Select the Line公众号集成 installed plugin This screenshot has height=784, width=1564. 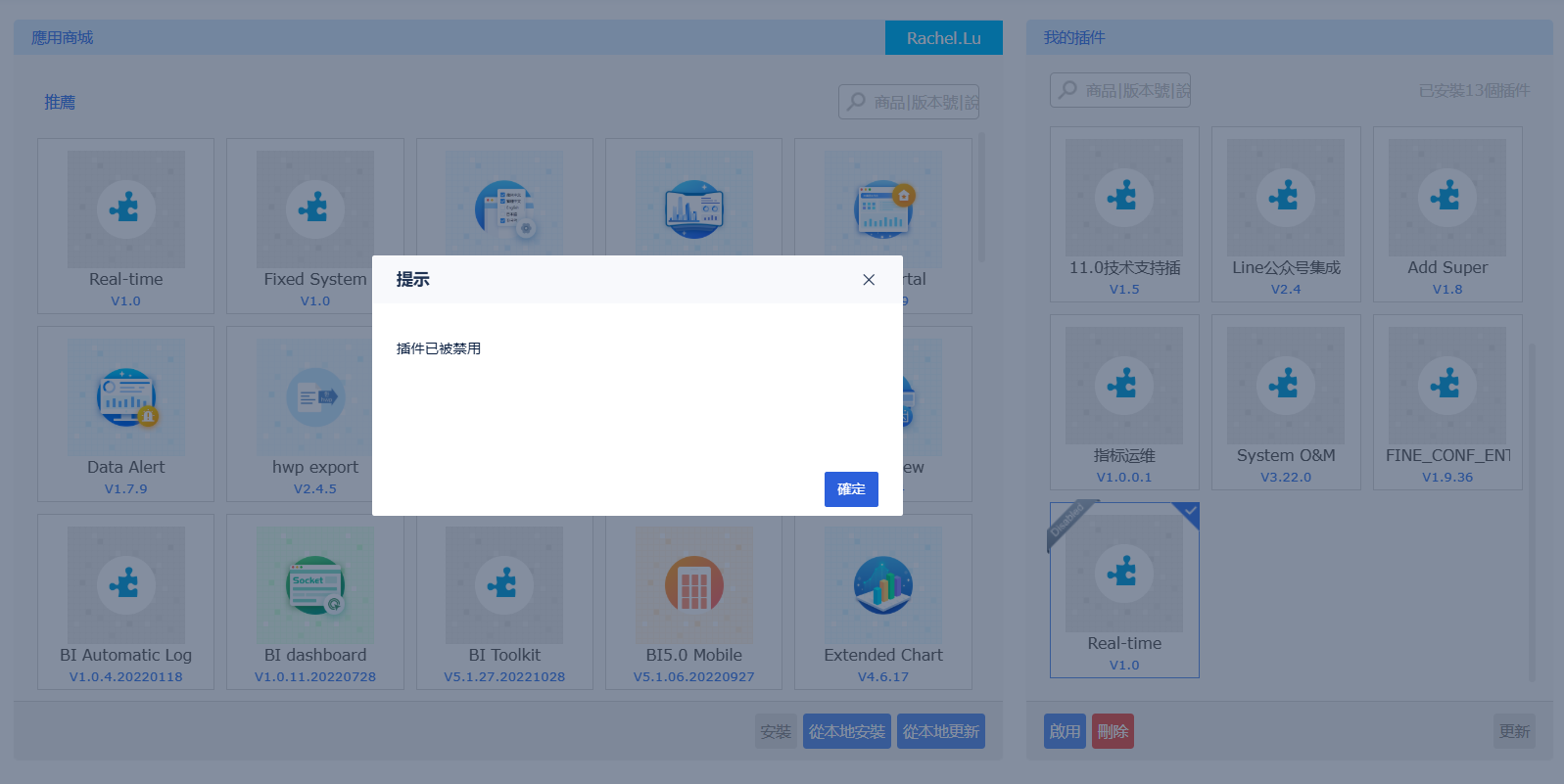click(x=1286, y=214)
